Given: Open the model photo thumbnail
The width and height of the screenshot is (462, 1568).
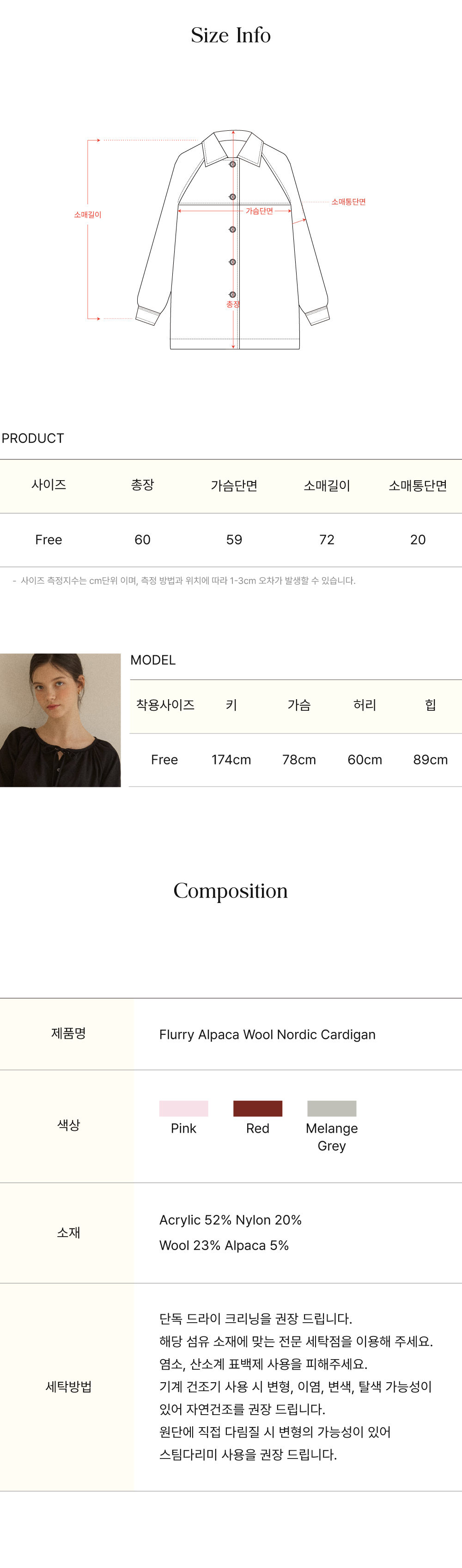Looking at the screenshot, I should (60, 720).
